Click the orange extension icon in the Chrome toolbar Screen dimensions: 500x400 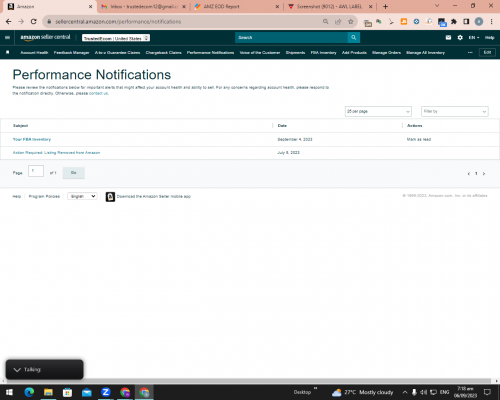click(404, 22)
